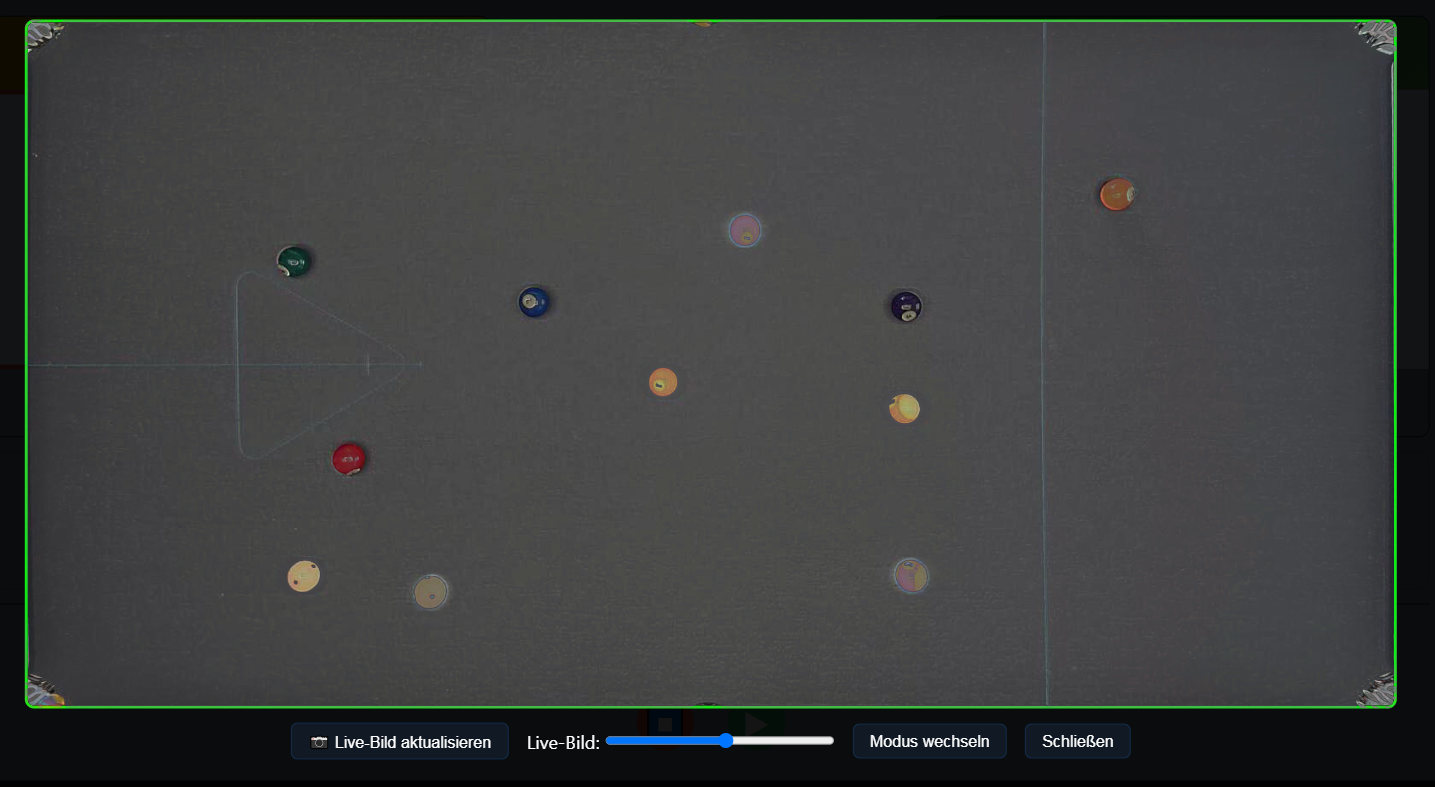The width and height of the screenshot is (1435, 787).
Task: Click the yellow ball below the purple ball
Action: (x=904, y=408)
